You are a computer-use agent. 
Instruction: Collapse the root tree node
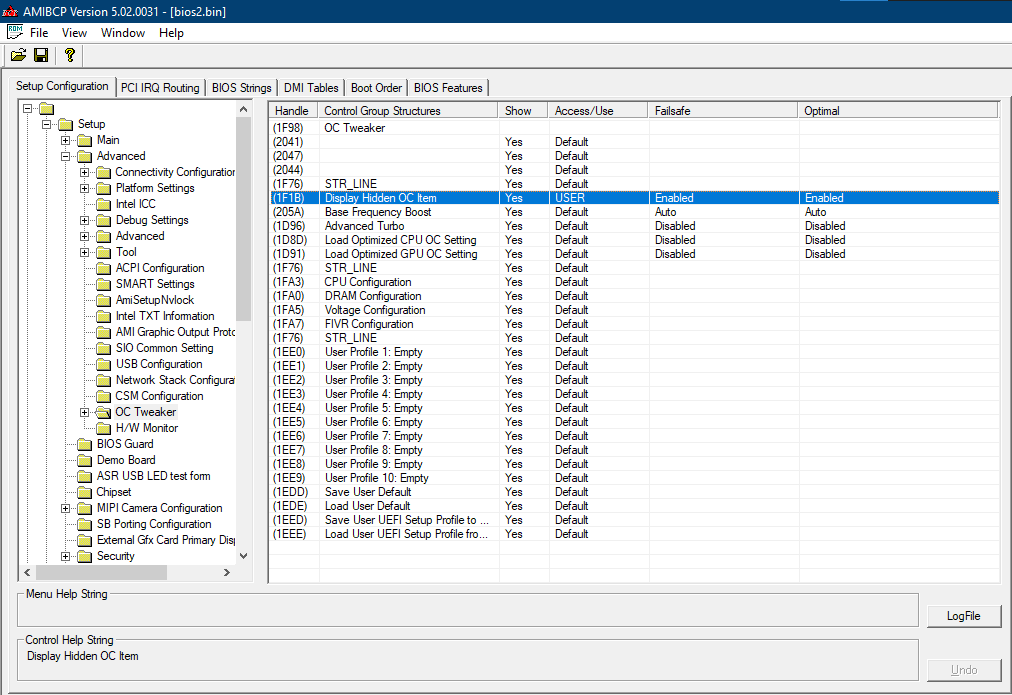(x=28, y=108)
